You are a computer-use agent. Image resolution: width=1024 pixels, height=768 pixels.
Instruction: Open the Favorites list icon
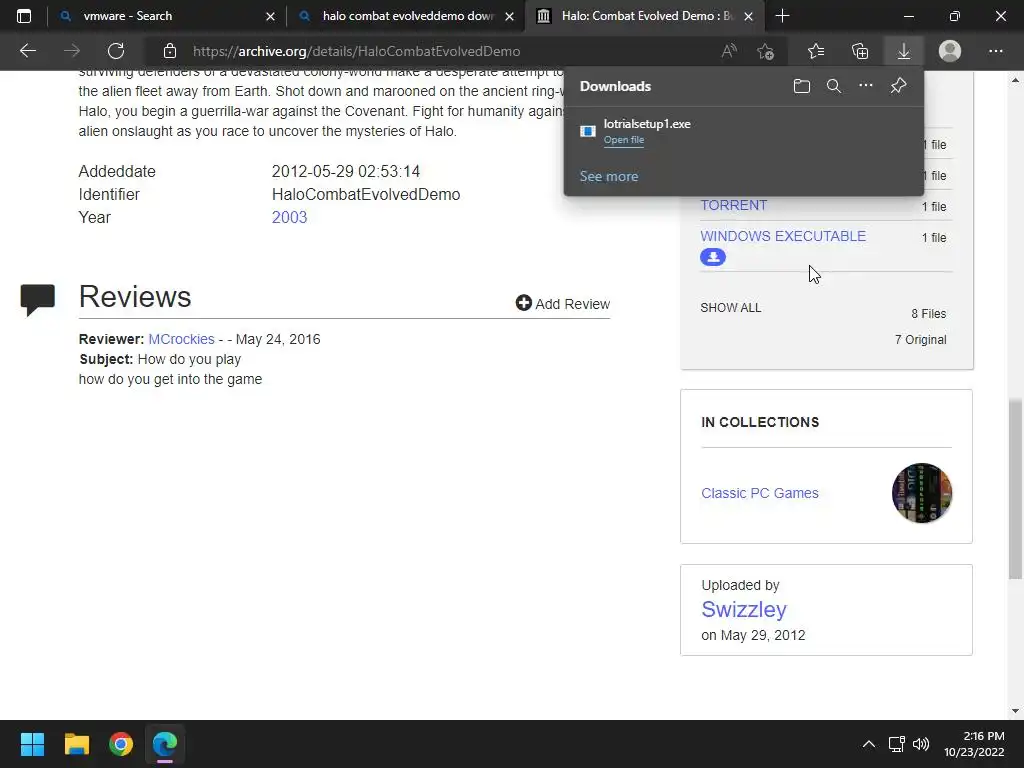(816, 51)
